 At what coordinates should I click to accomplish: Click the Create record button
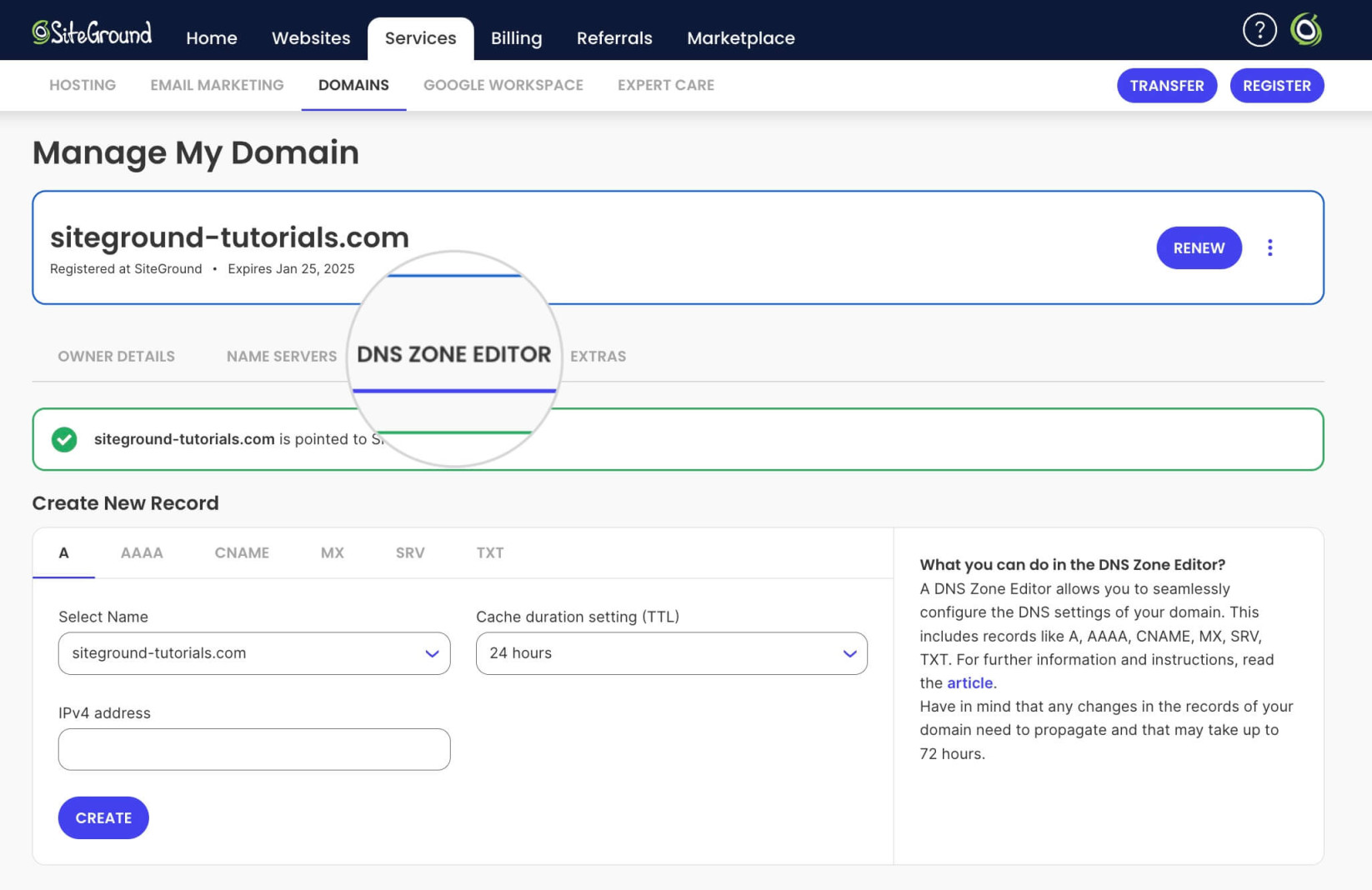[103, 818]
